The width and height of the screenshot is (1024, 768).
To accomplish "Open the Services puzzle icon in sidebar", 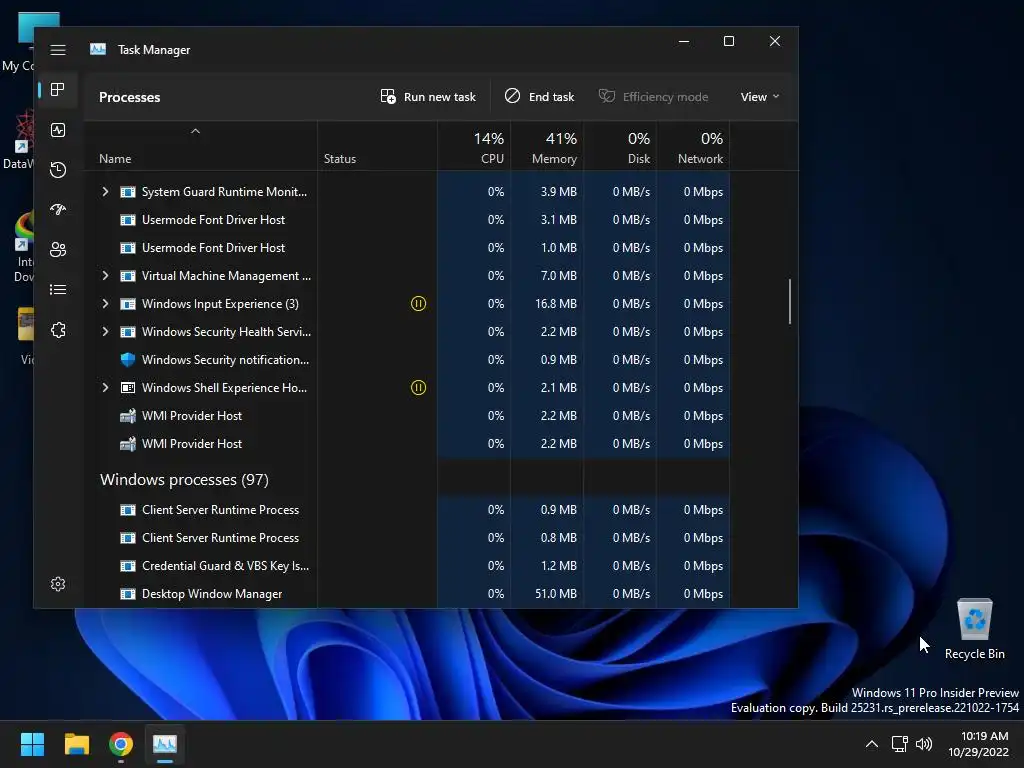I will (x=57, y=330).
